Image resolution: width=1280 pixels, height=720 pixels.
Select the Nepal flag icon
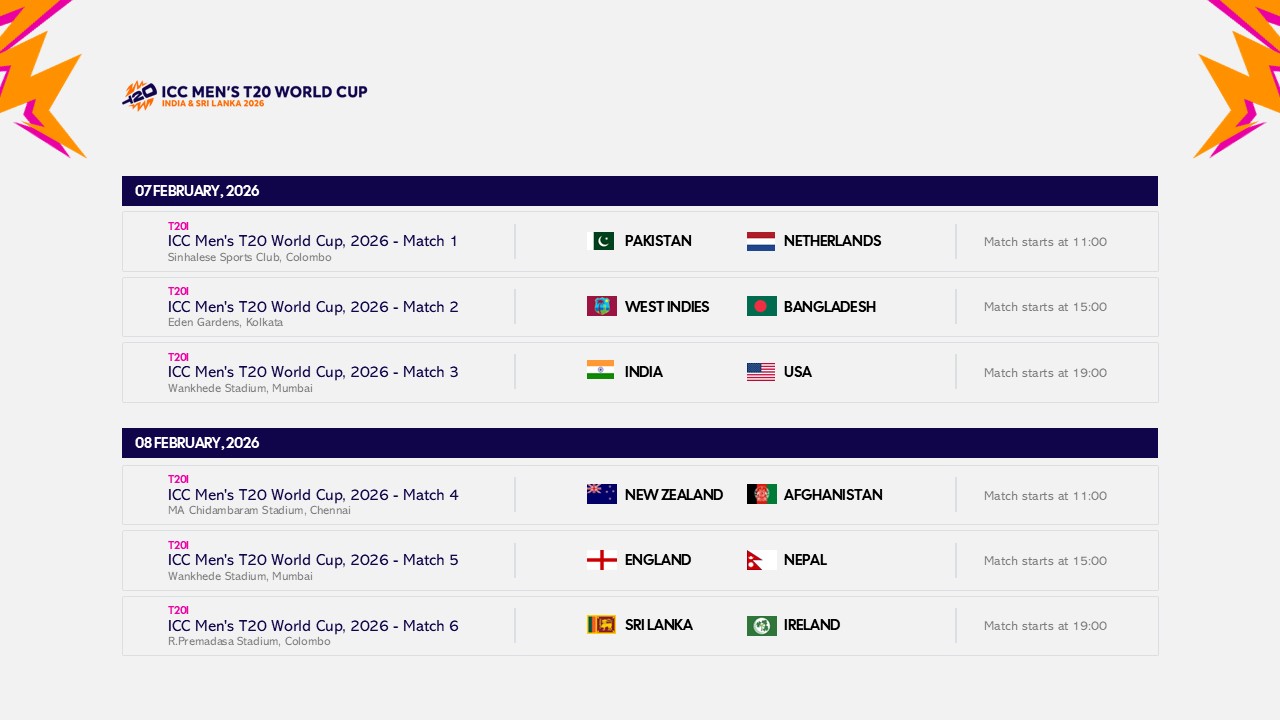click(761, 560)
